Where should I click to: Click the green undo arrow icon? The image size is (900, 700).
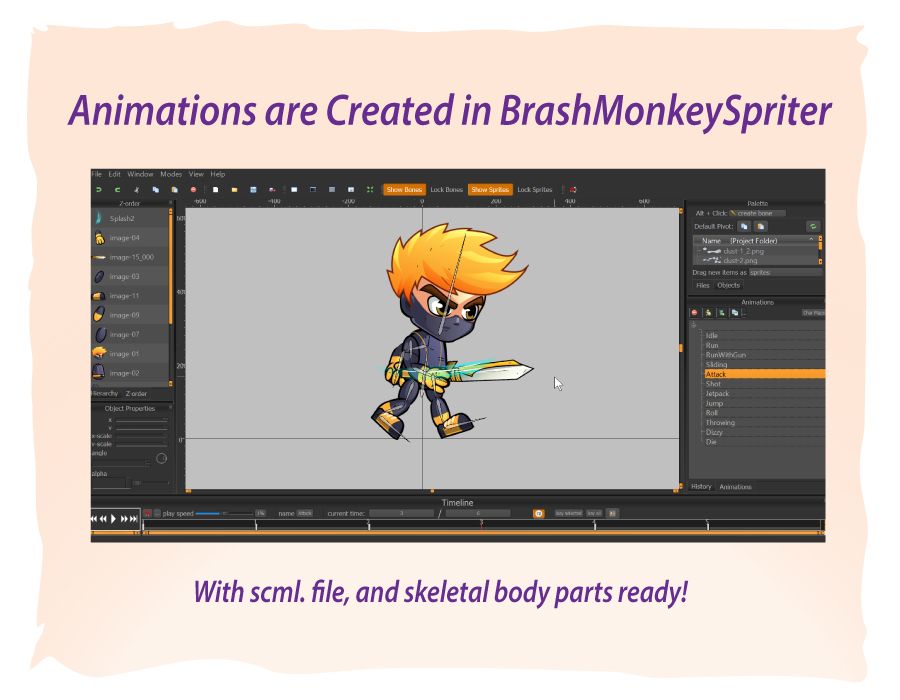point(99,189)
